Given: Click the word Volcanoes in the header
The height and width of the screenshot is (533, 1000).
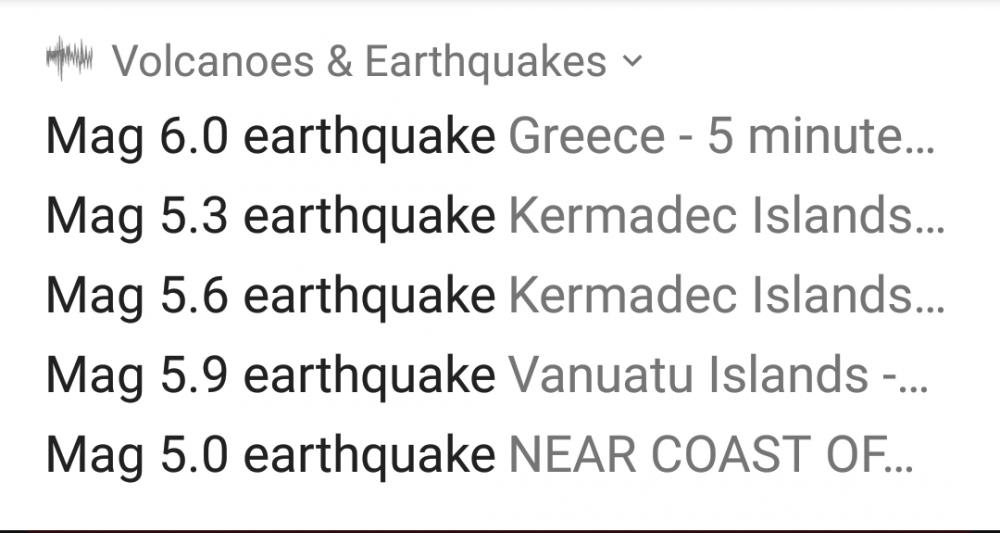Looking at the screenshot, I should pyautogui.click(x=212, y=62).
